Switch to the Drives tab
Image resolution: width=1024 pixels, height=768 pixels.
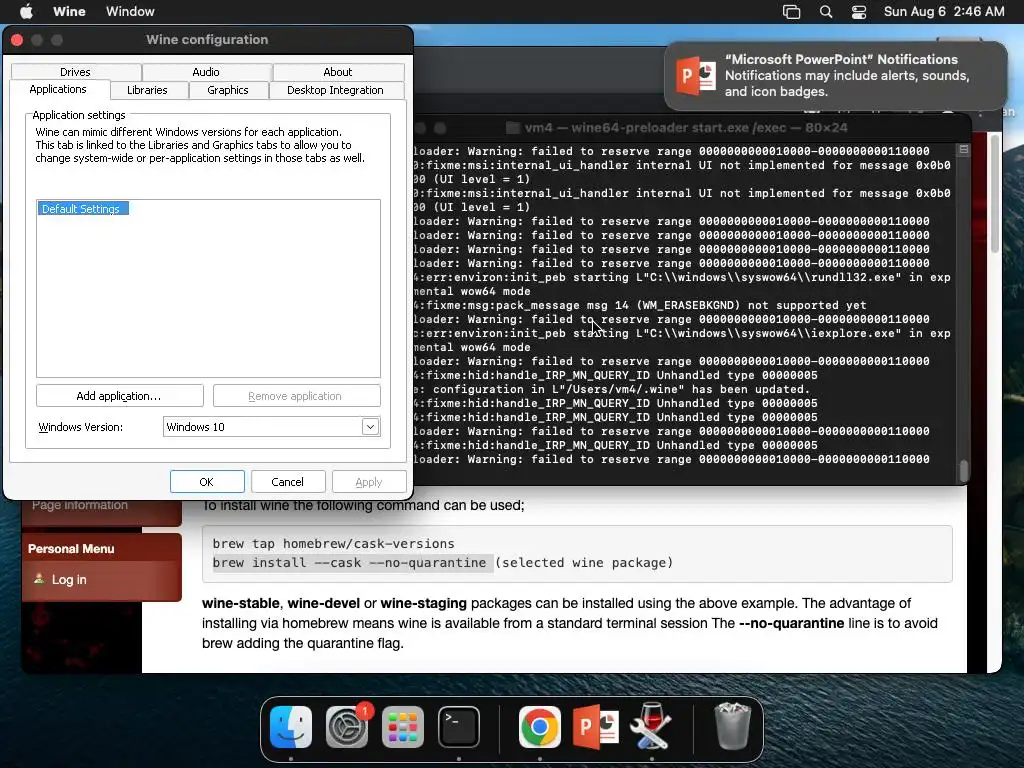pos(76,72)
